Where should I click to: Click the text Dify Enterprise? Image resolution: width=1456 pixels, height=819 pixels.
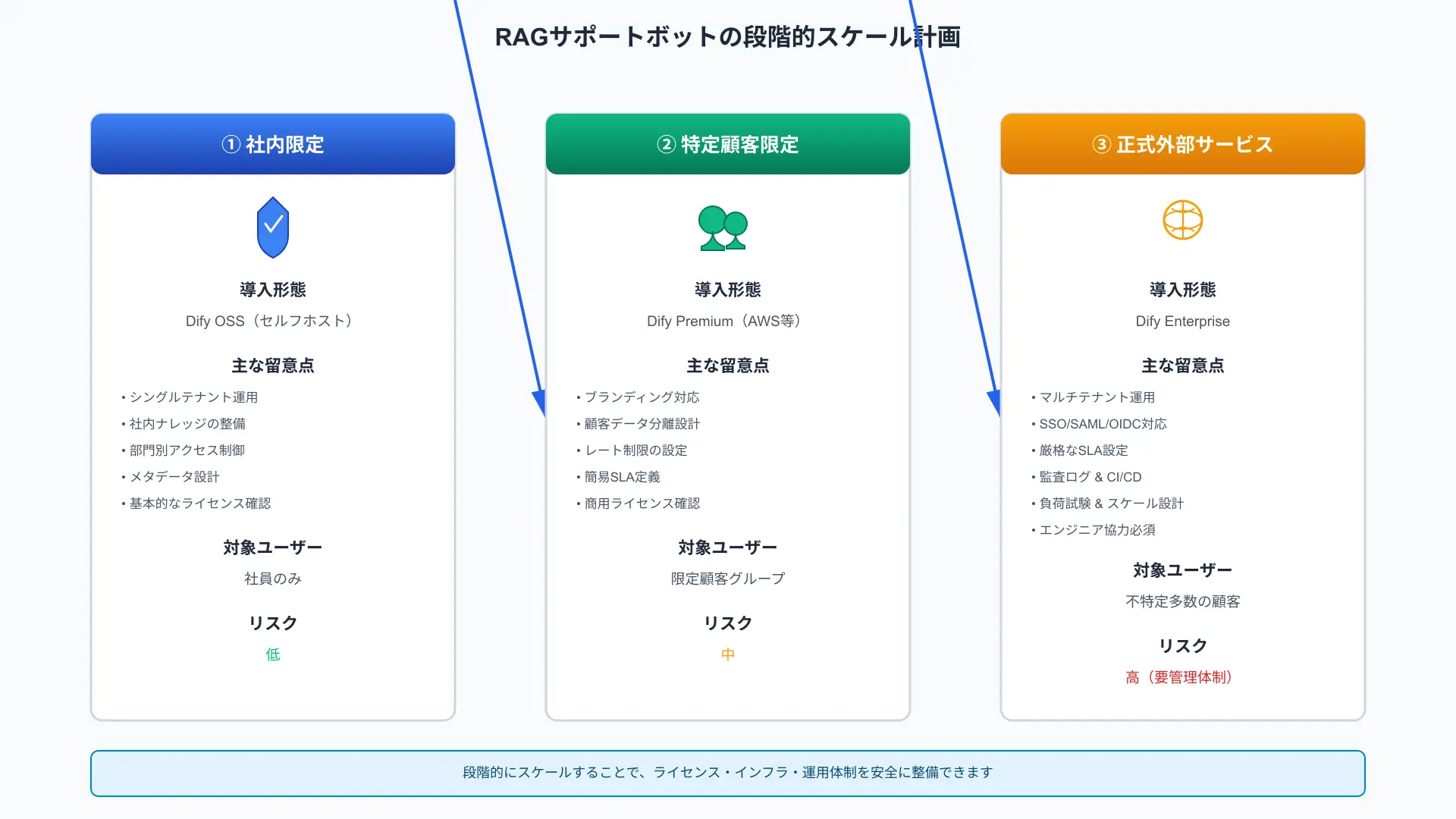(x=1183, y=321)
